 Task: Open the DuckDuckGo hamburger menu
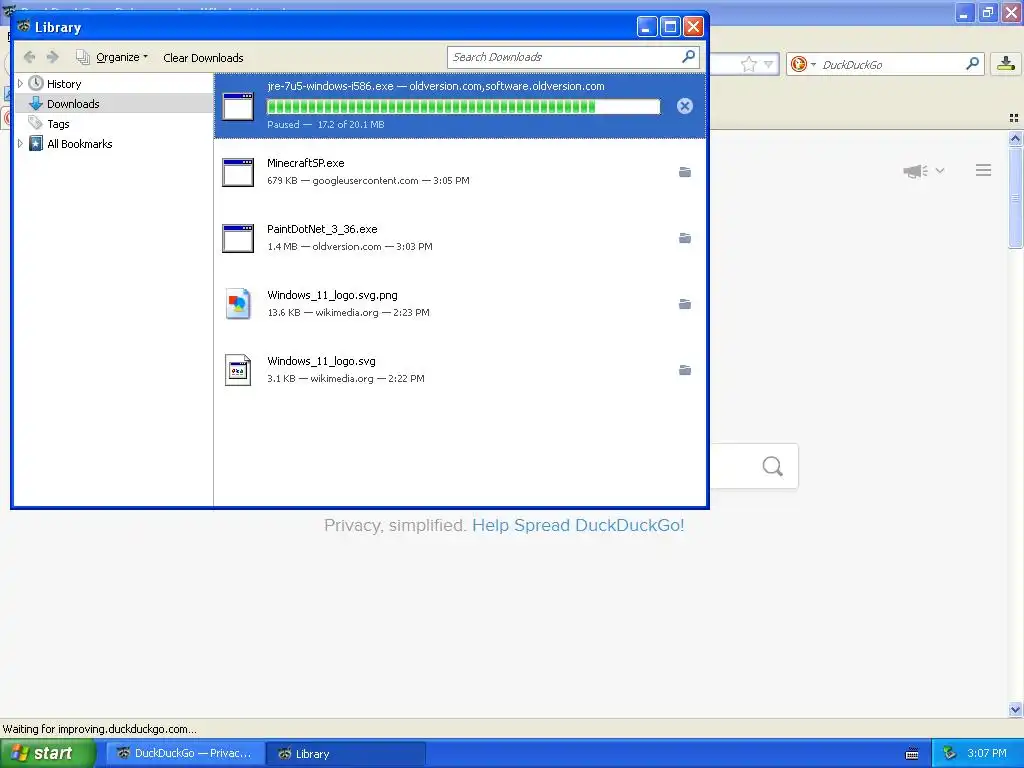[984, 170]
